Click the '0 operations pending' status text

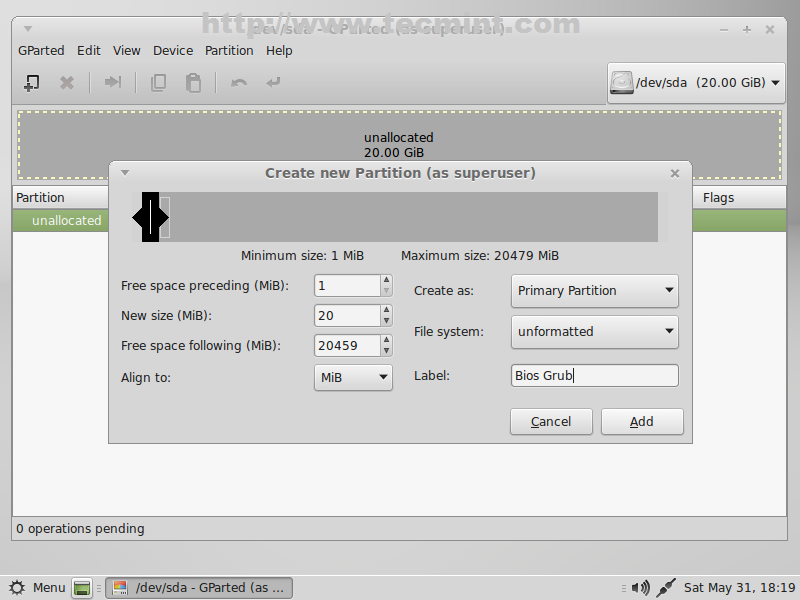(x=80, y=529)
